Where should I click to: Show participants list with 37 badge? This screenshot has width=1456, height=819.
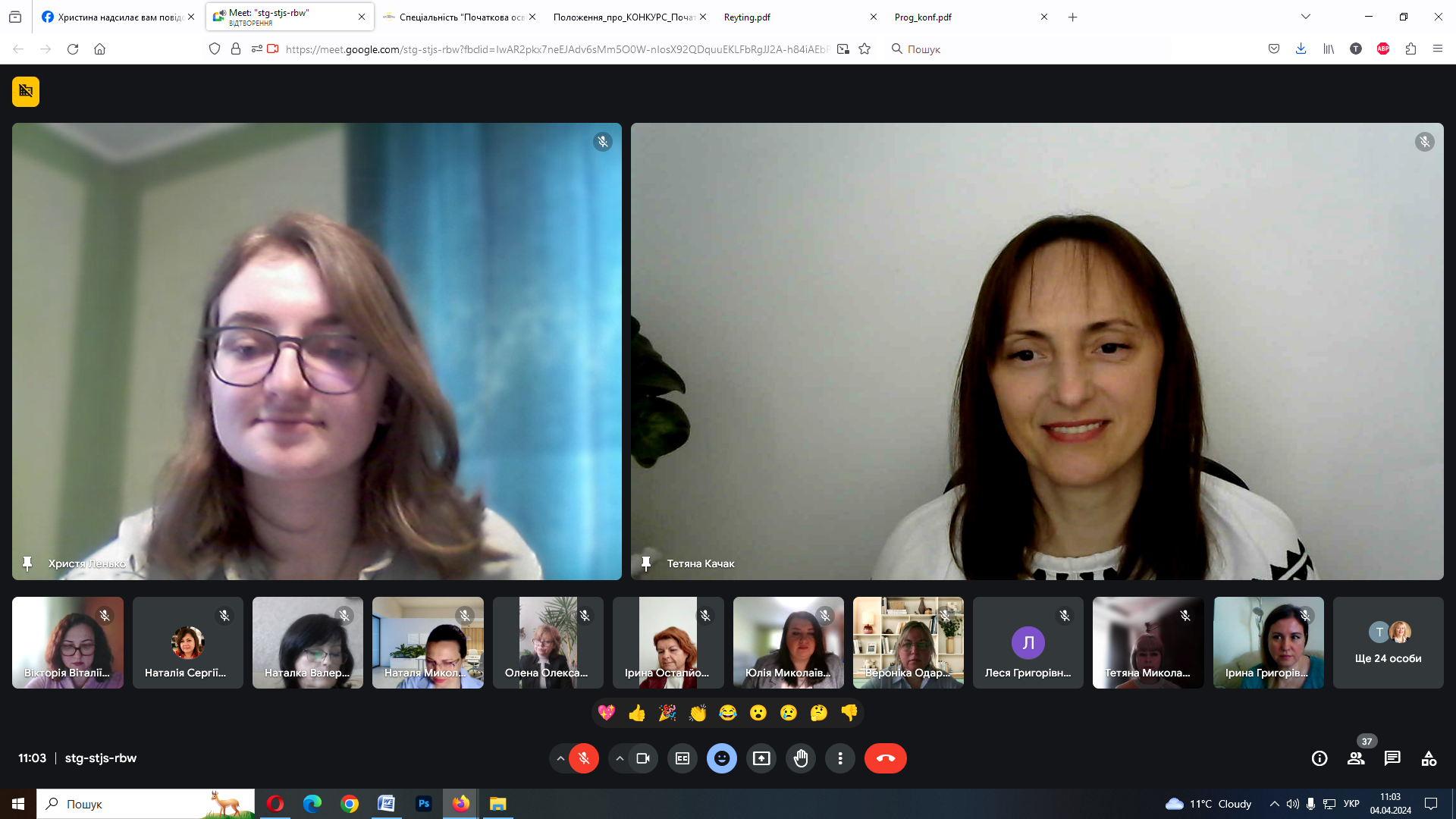1356,758
